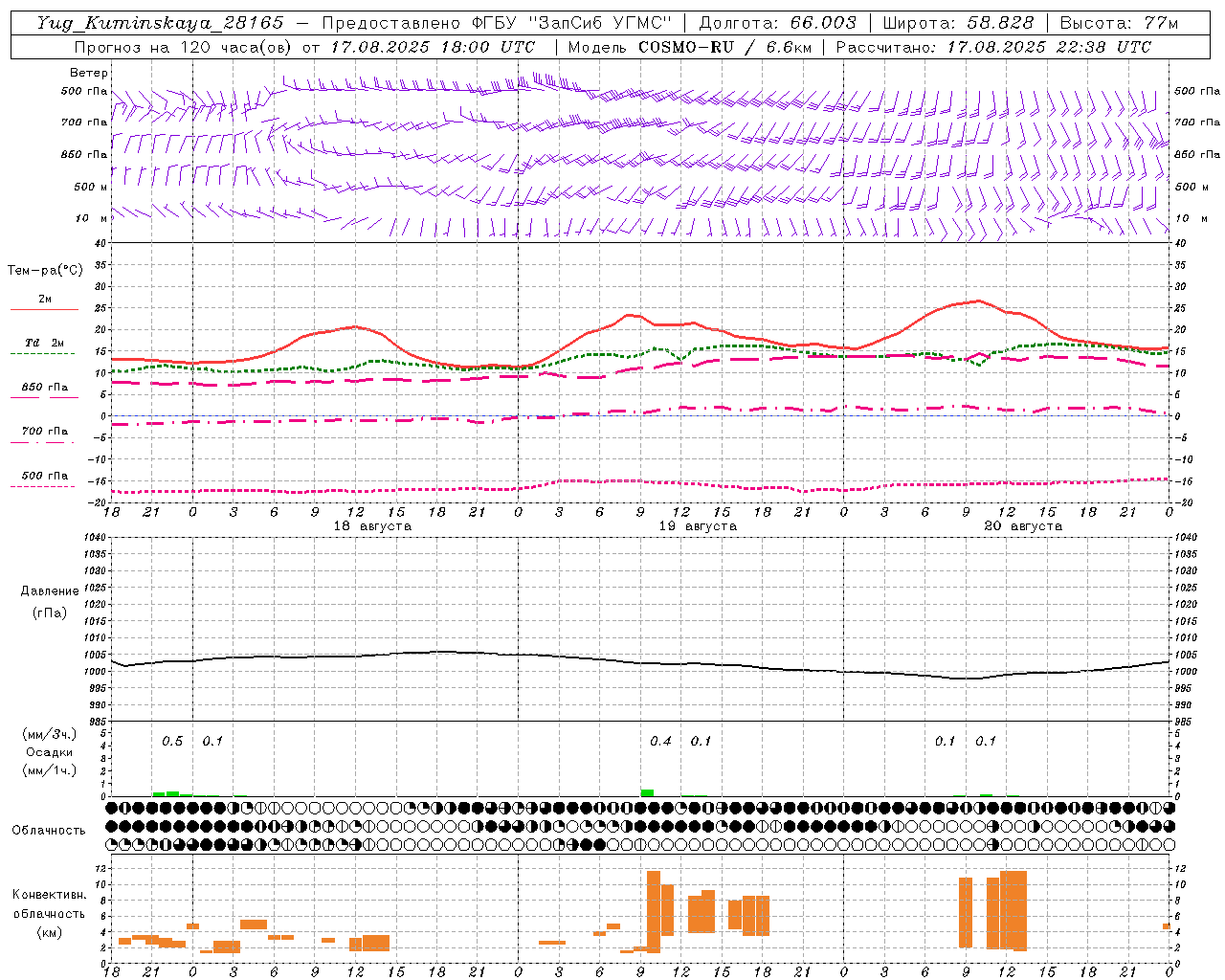The image size is (1225, 980).
Task: Click the station name Yug_Kuminskaya_28165
Action: pos(160,23)
